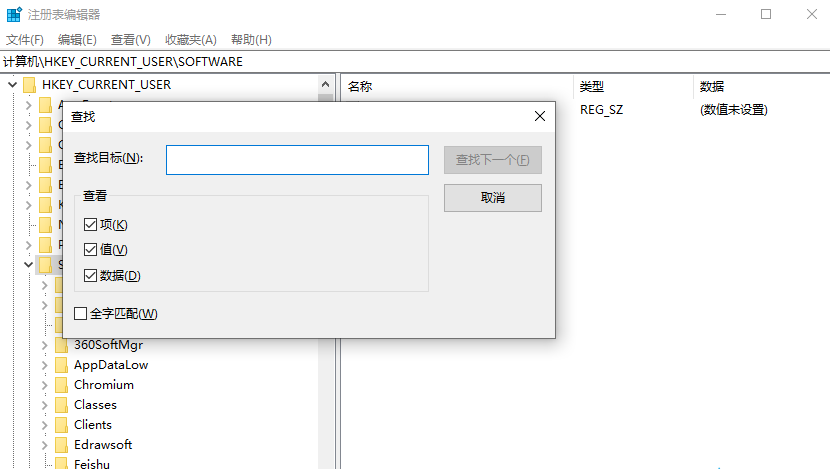830x469 pixels.
Task: Click the Edrawsoft folder icon
Action: [61, 445]
